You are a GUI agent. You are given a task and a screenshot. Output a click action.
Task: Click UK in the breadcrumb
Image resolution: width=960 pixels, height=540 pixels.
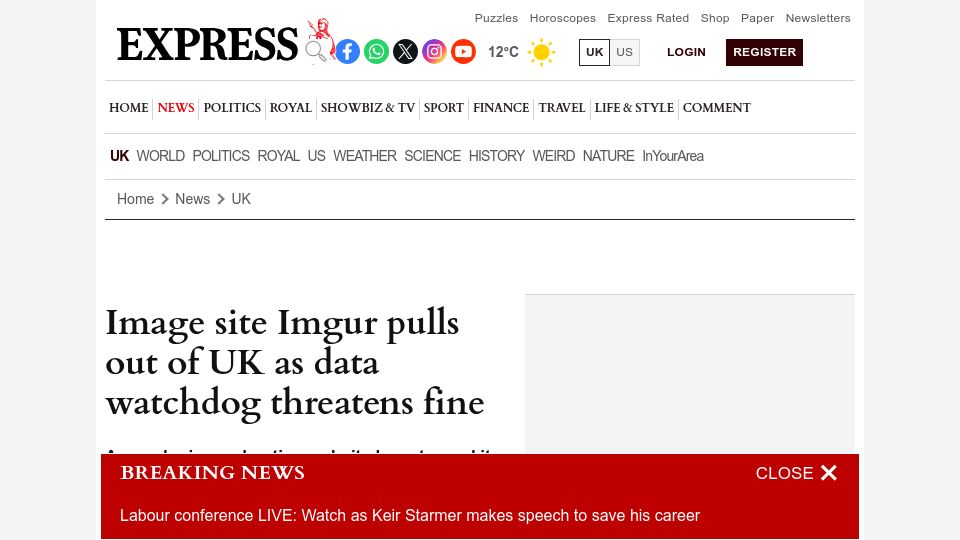click(241, 199)
